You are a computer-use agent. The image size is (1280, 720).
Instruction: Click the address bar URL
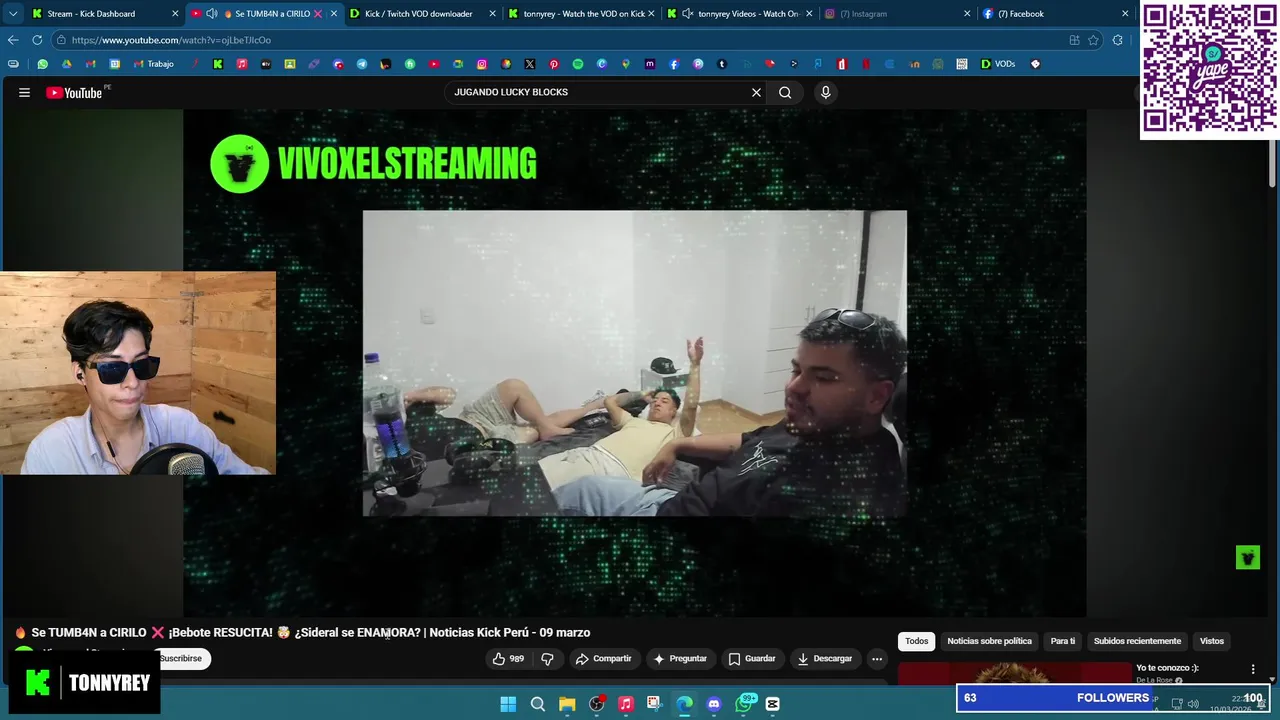171,40
